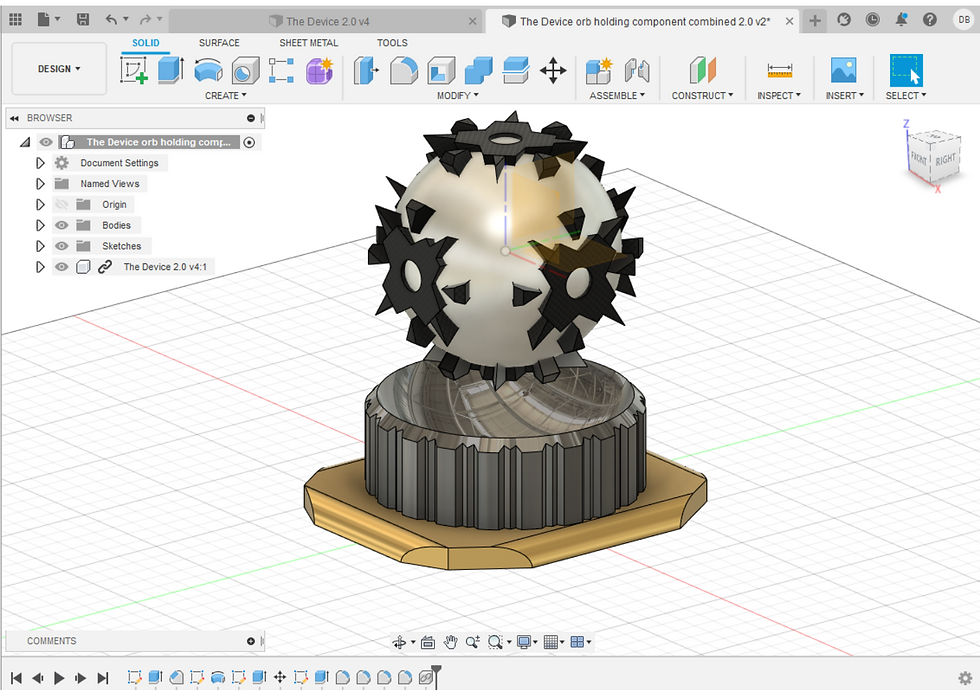Select the Joint tool icon

click(x=637, y=70)
